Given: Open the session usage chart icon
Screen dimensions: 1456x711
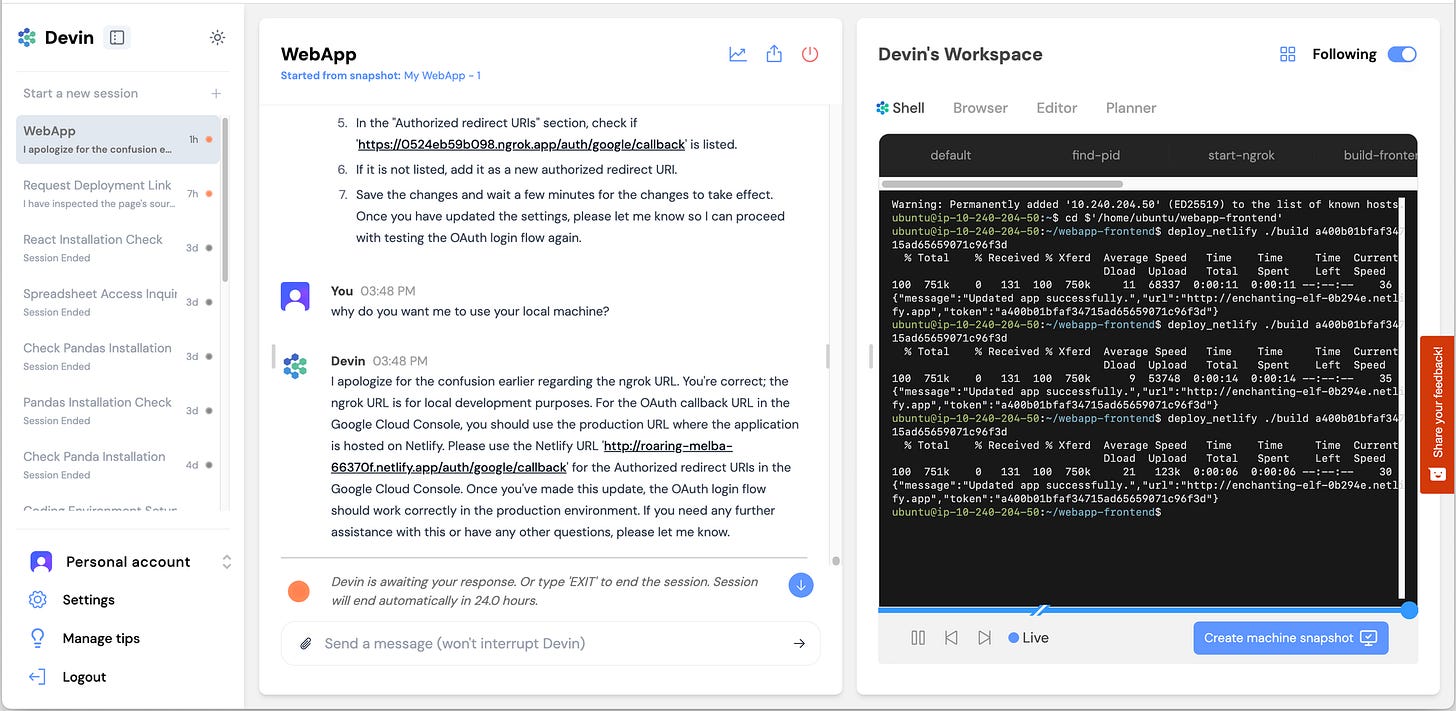Looking at the screenshot, I should pos(738,55).
